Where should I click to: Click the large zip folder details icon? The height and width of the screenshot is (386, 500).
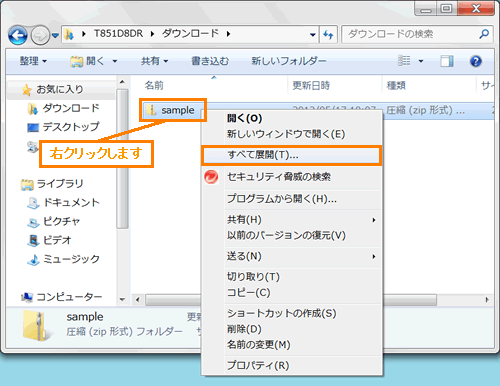pos(37,326)
